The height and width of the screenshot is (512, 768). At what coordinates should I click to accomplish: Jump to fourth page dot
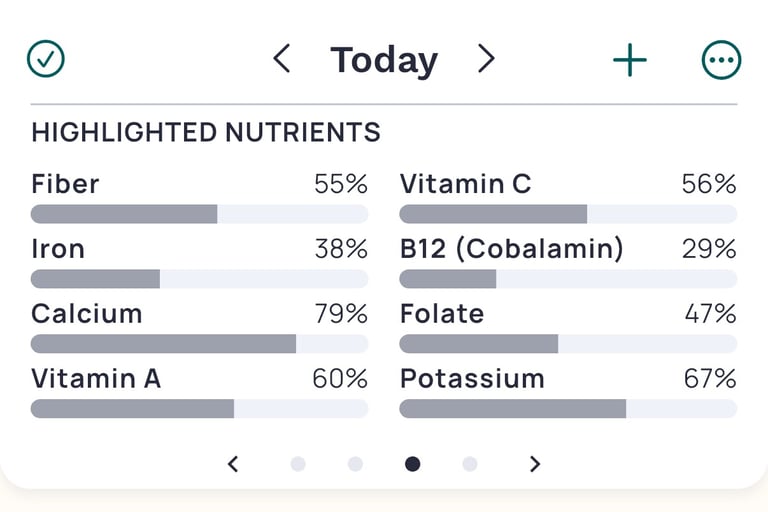[470, 464]
